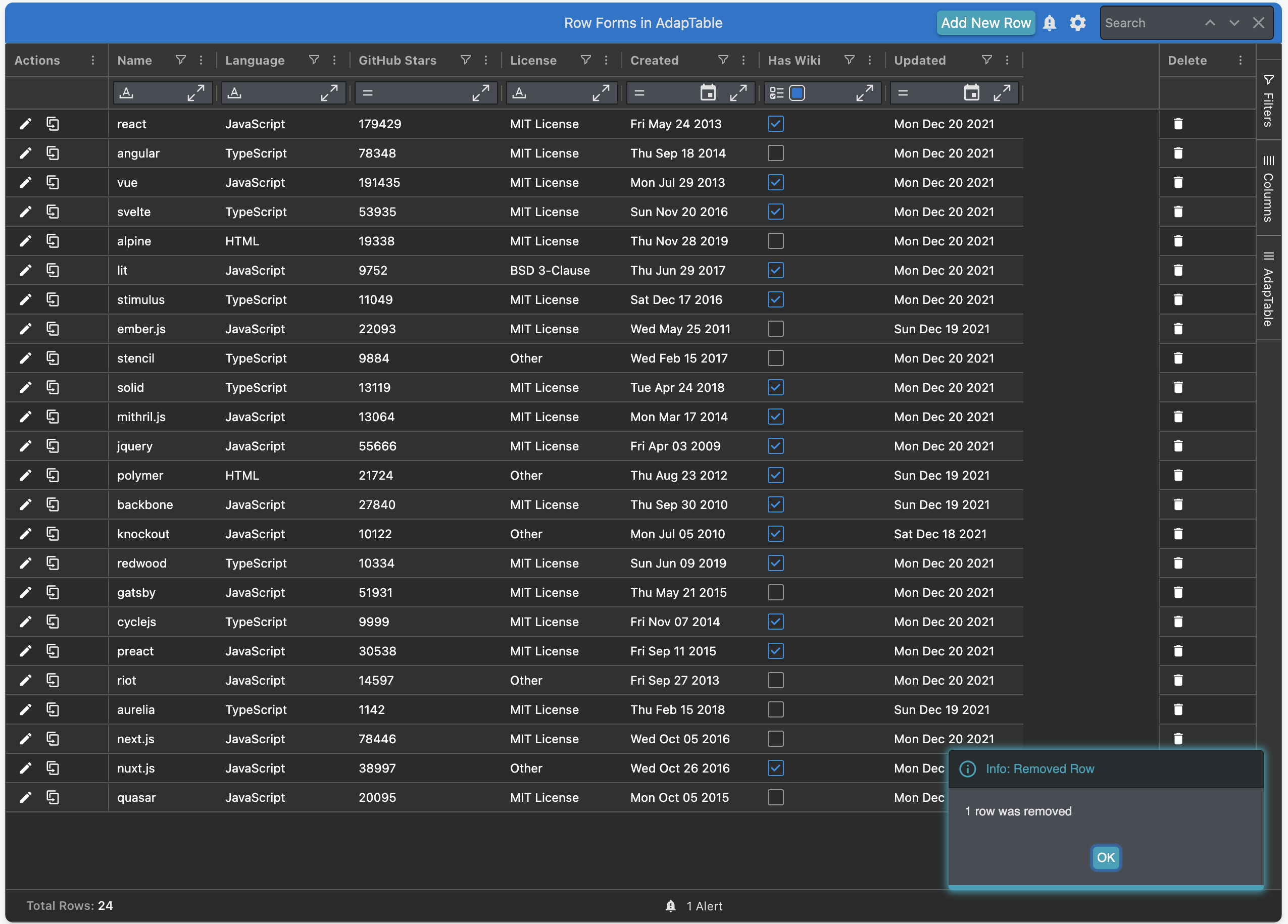Screen dimensions: 1288x924
Task: Open the Updated column menu
Action: click(1008, 60)
